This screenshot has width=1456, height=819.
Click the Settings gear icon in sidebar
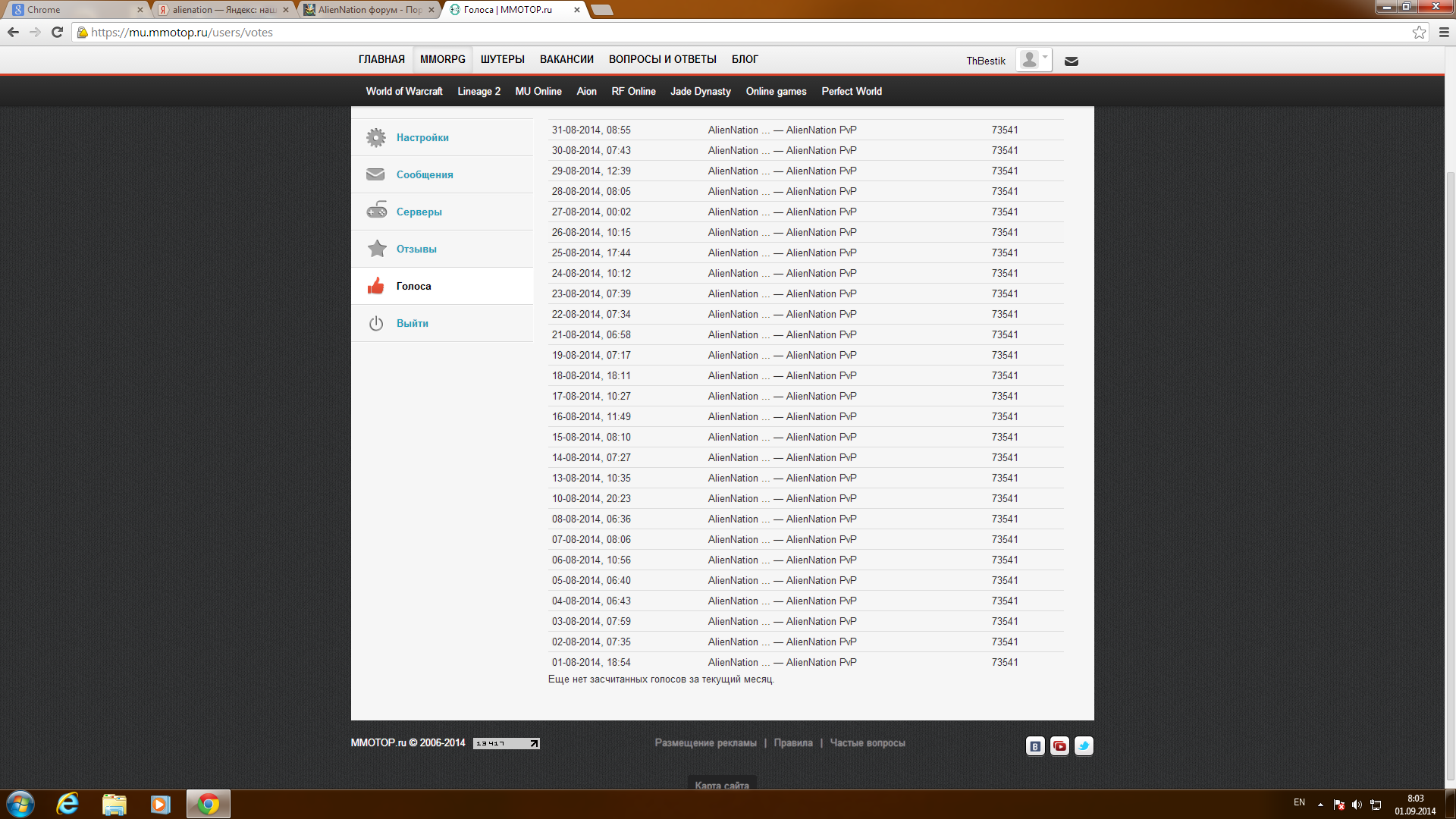point(376,137)
